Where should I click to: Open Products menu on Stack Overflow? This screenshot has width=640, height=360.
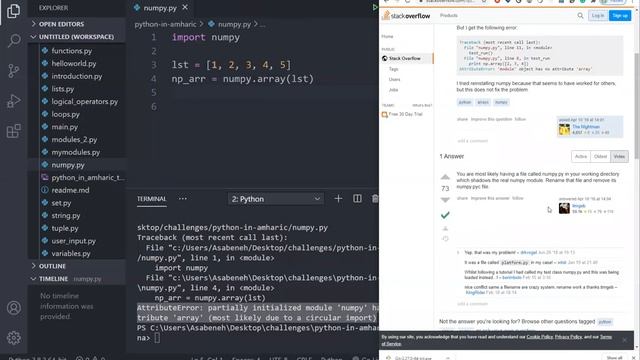[x=449, y=16]
